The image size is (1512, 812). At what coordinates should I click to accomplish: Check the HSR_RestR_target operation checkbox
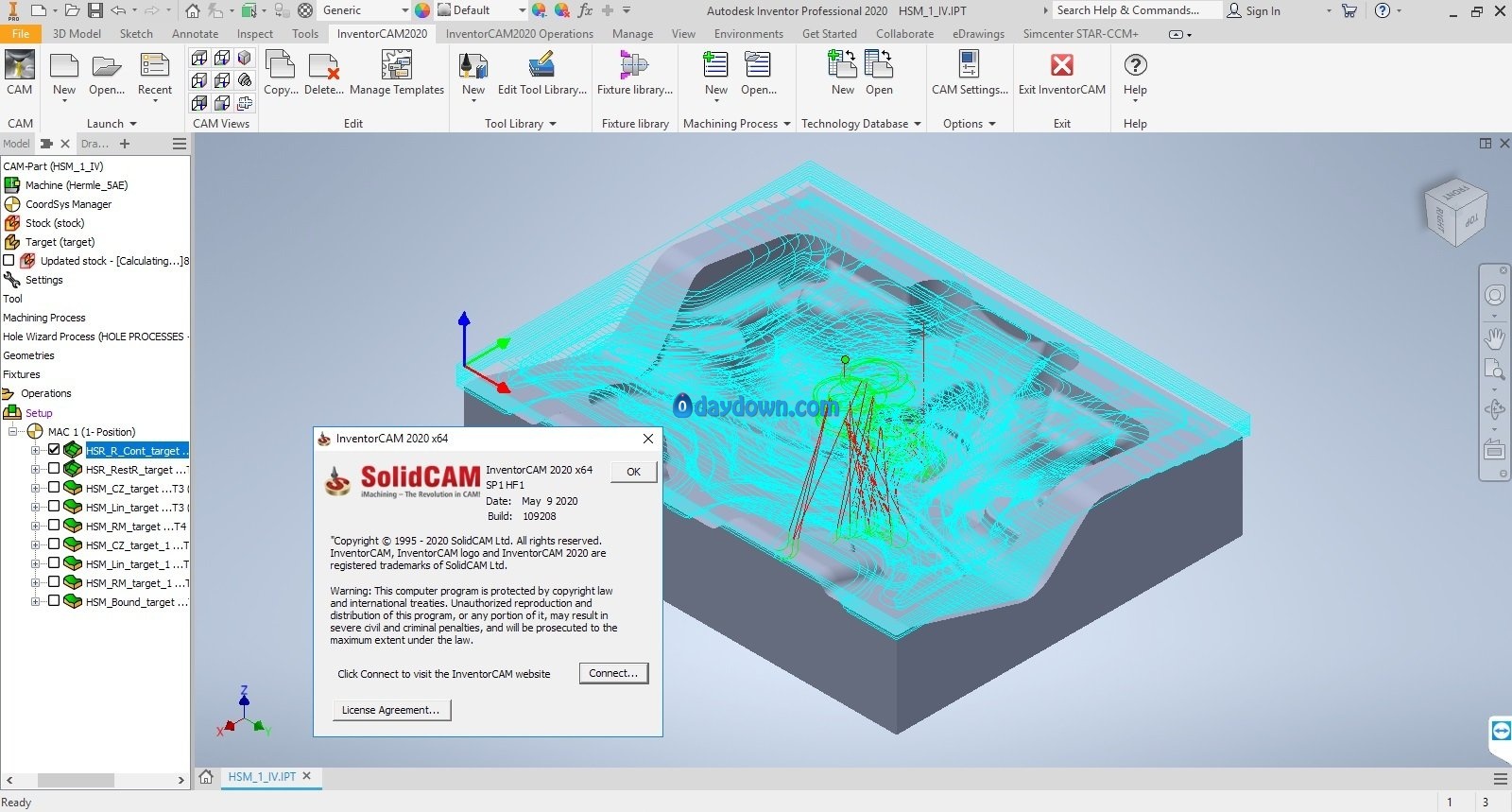click(x=54, y=469)
